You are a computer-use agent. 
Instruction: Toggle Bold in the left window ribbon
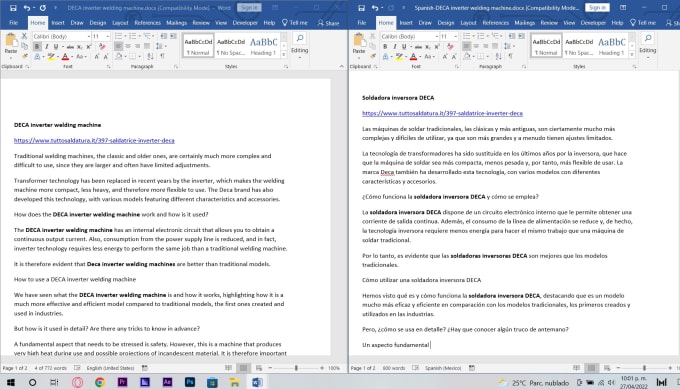[x=37, y=46]
